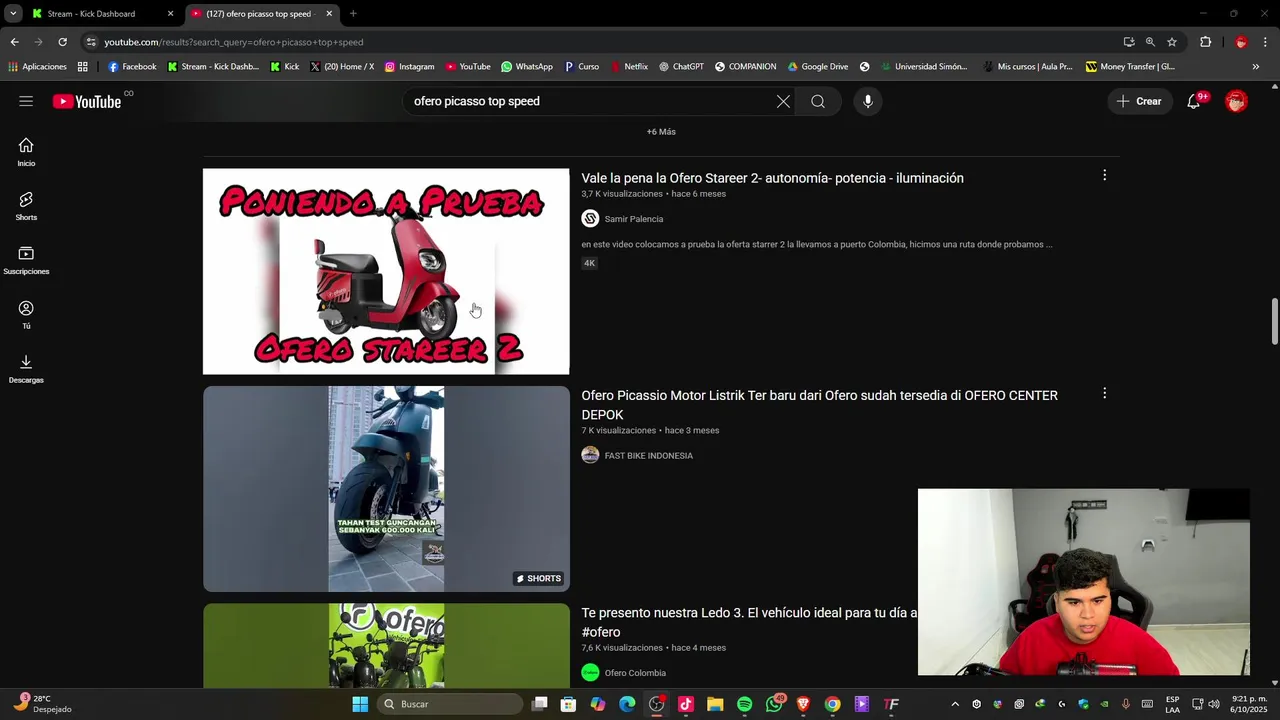1280x720 pixels.
Task: Open the Brave browser from the taskbar
Action: 803,704
